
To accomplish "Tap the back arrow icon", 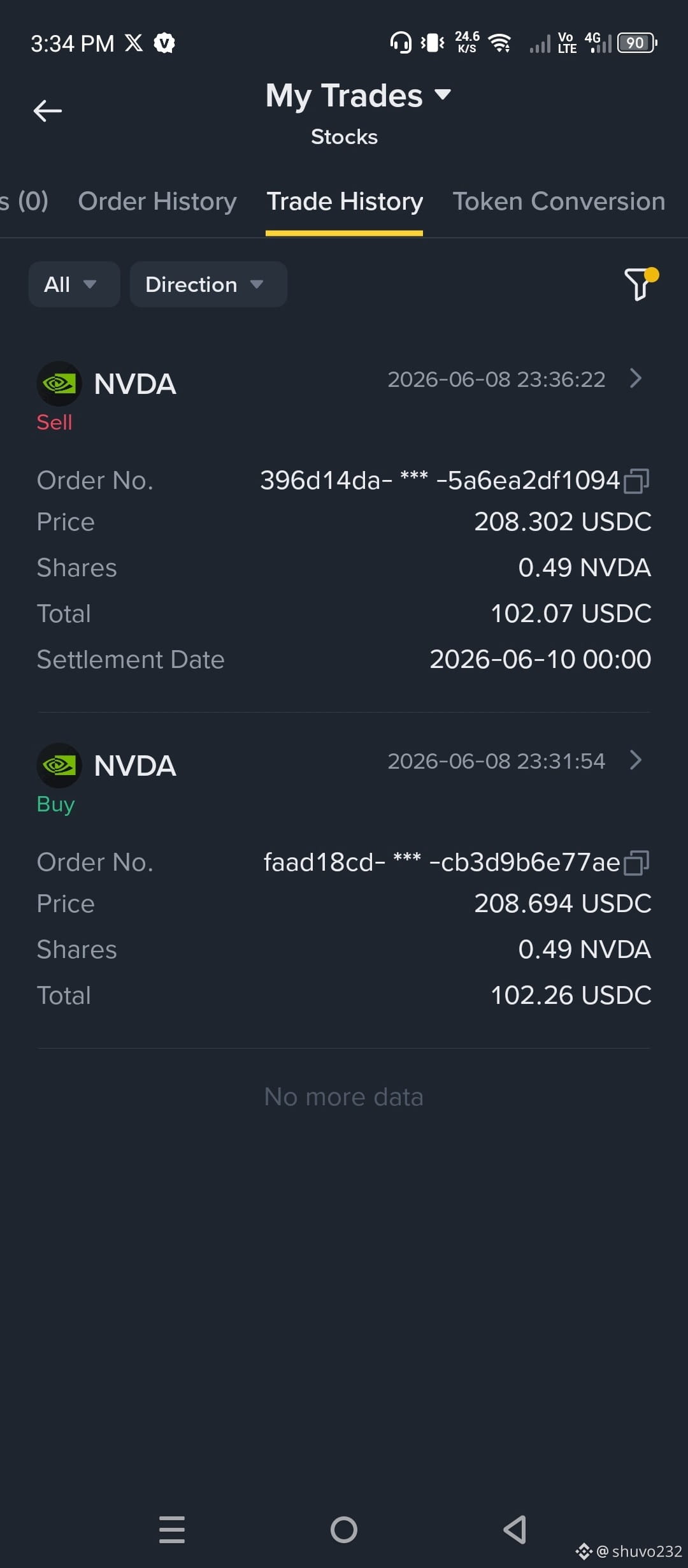I will 48,111.
